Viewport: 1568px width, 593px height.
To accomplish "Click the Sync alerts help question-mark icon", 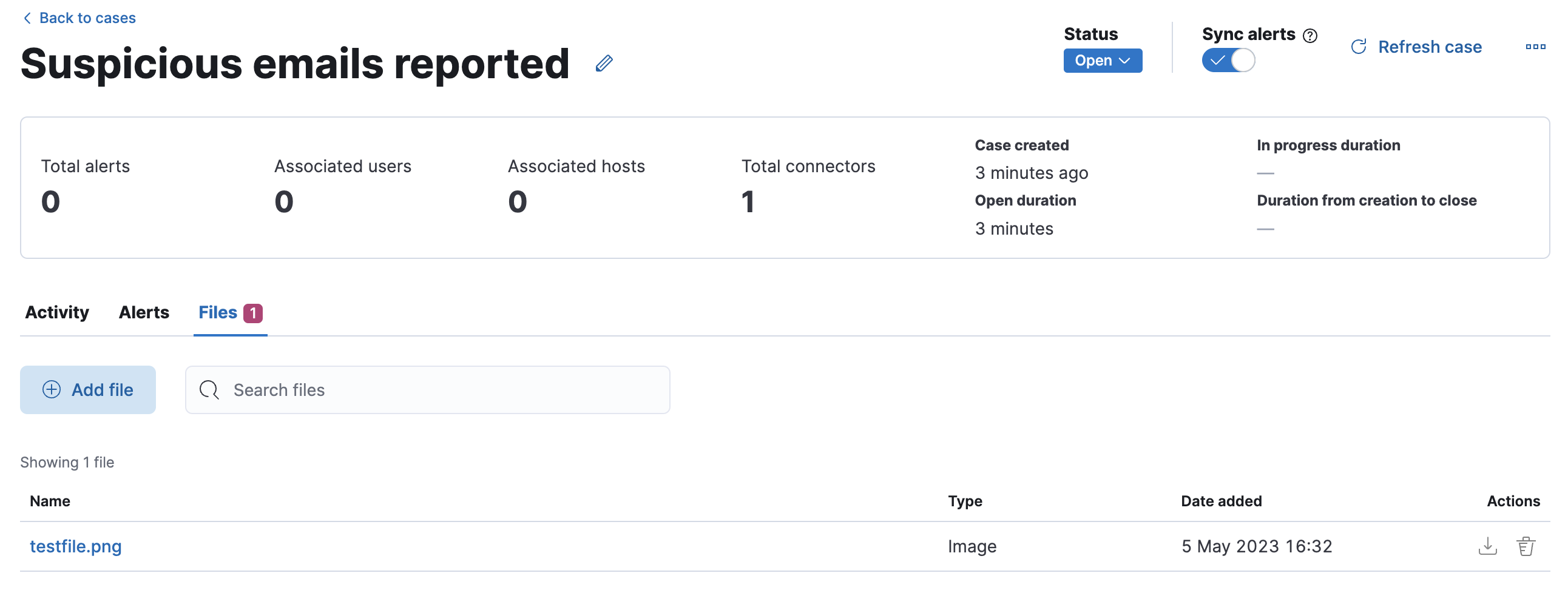I will click(1310, 36).
